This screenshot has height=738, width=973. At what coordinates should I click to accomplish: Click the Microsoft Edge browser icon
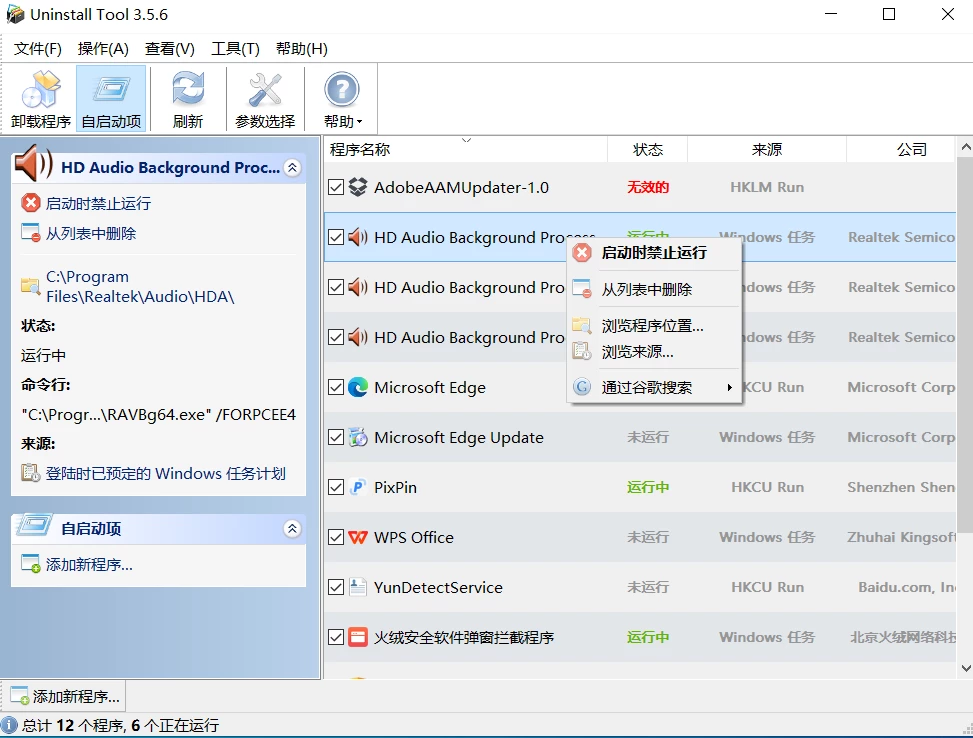[357, 387]
